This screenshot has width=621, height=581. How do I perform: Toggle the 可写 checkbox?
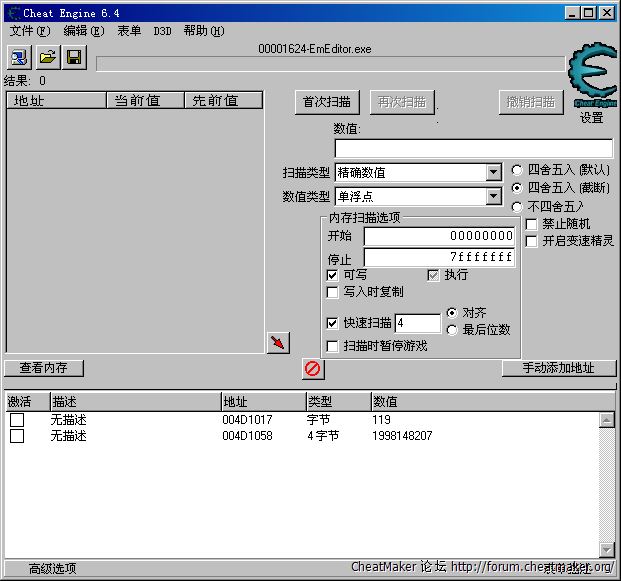[333, 275]
